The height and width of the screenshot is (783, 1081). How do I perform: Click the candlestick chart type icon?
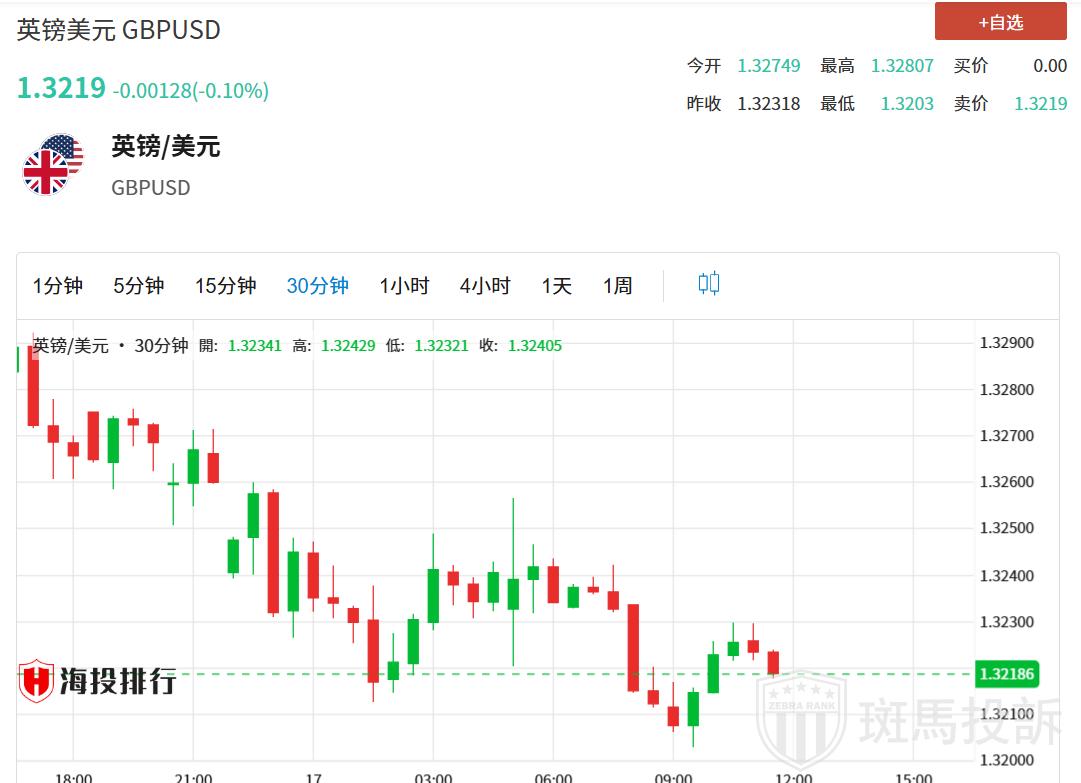pos(709,284)
